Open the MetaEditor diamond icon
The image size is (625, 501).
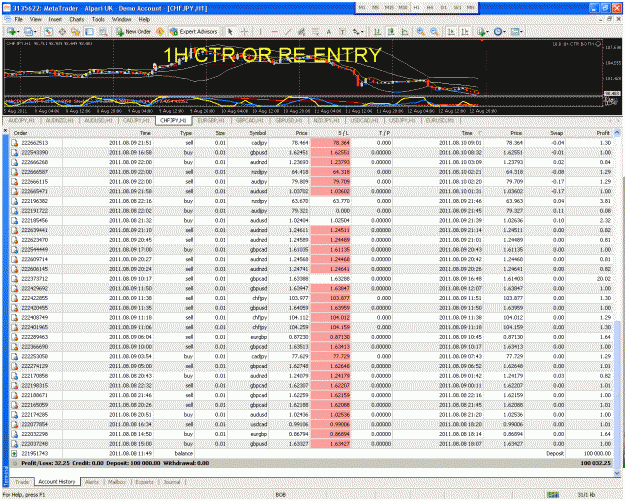coord(160,31)
